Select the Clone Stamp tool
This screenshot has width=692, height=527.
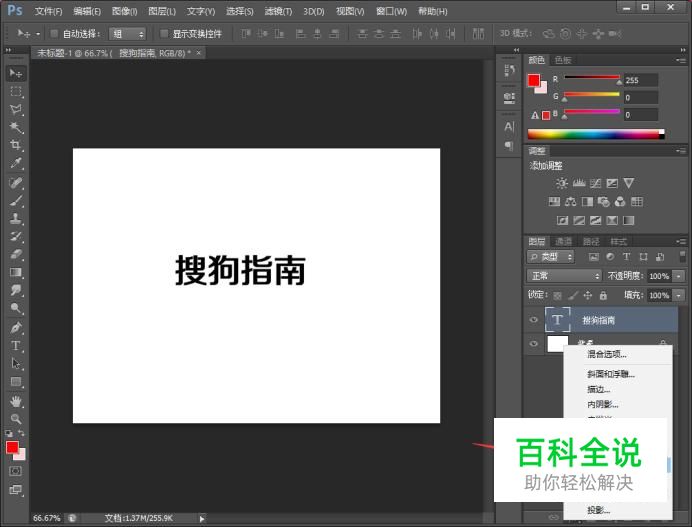tap(16, 218)
